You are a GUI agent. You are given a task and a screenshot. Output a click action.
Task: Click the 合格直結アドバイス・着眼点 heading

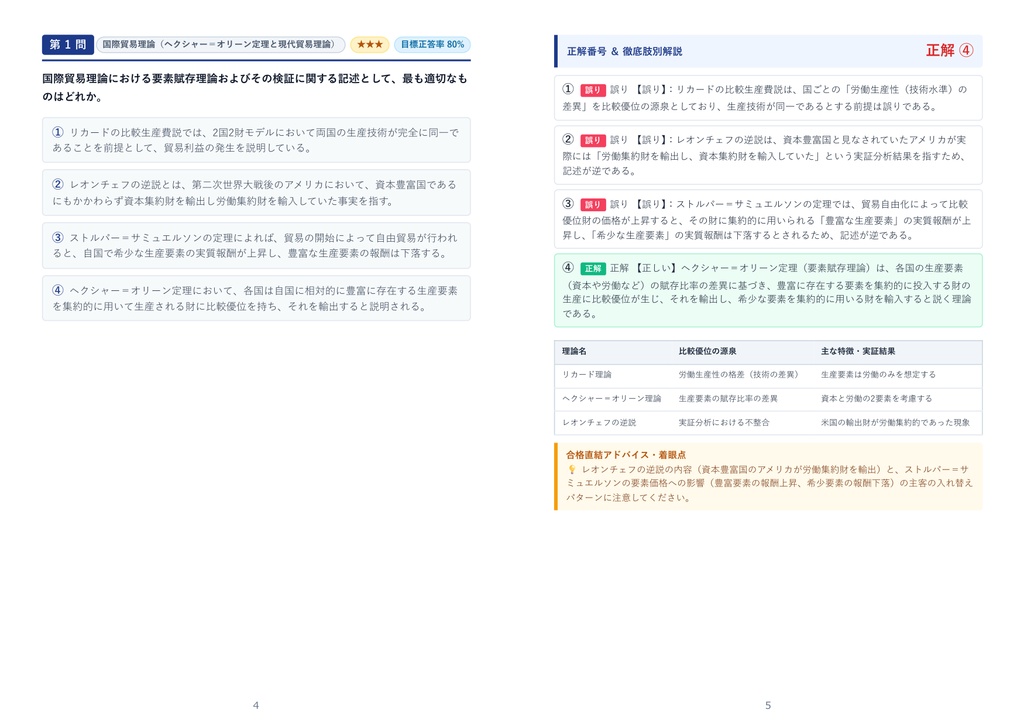(x=626, y=455)
